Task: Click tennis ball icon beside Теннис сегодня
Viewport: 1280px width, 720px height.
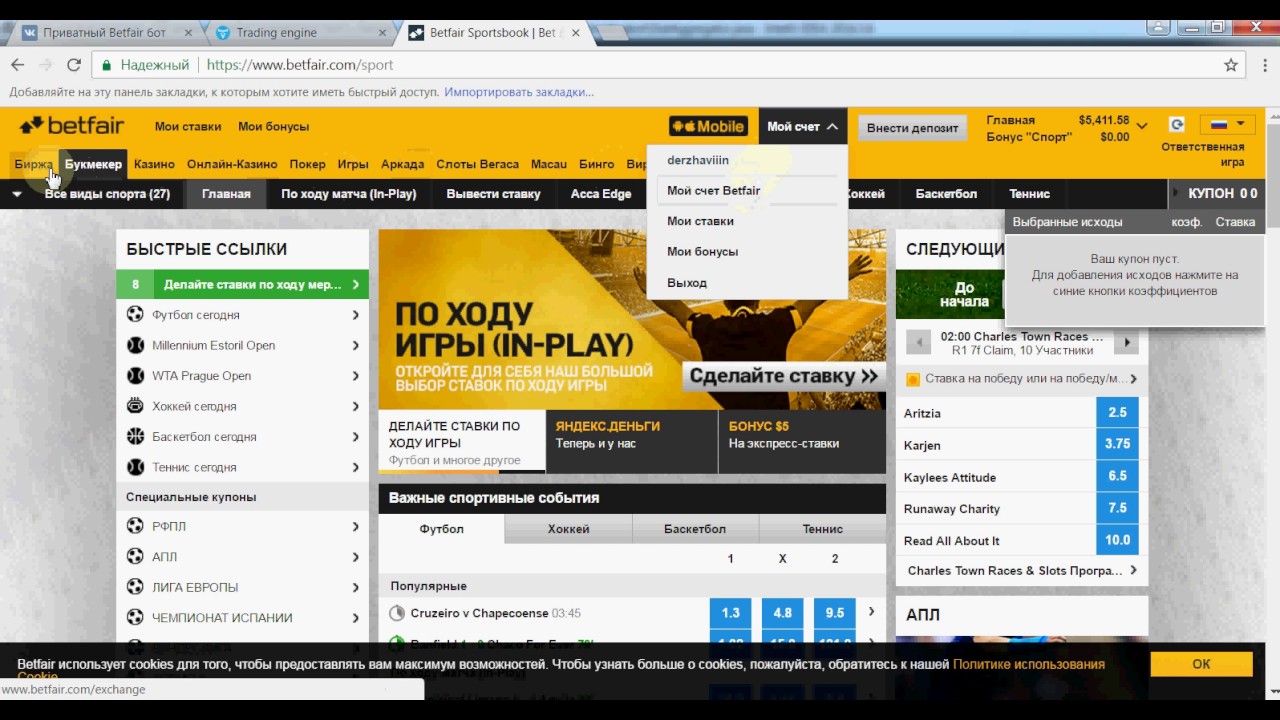Action: tap(135, 467)
